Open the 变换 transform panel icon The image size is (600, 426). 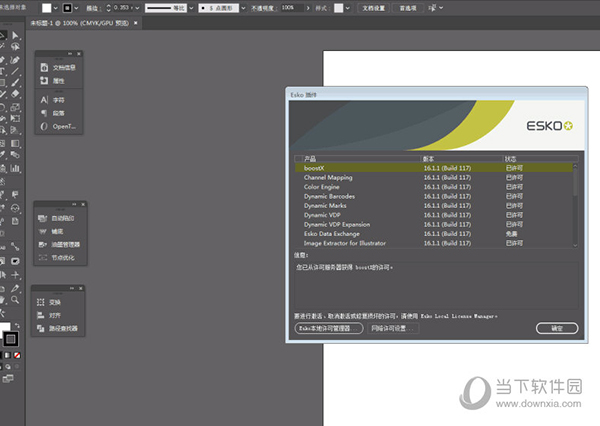coord(41,302)
